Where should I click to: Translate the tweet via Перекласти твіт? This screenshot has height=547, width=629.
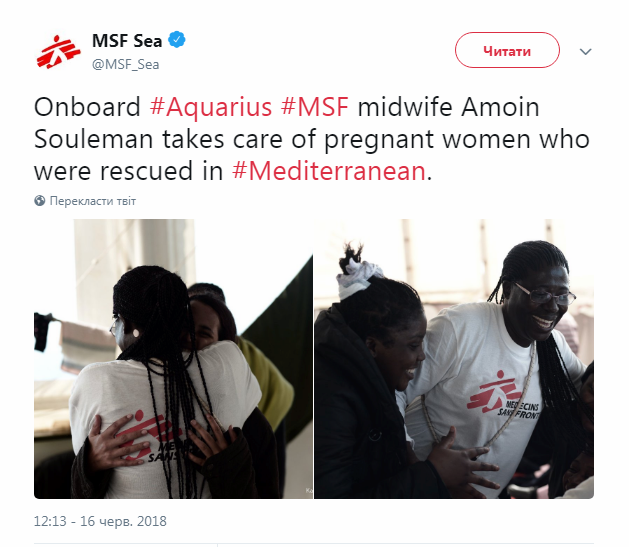[93, 201]
